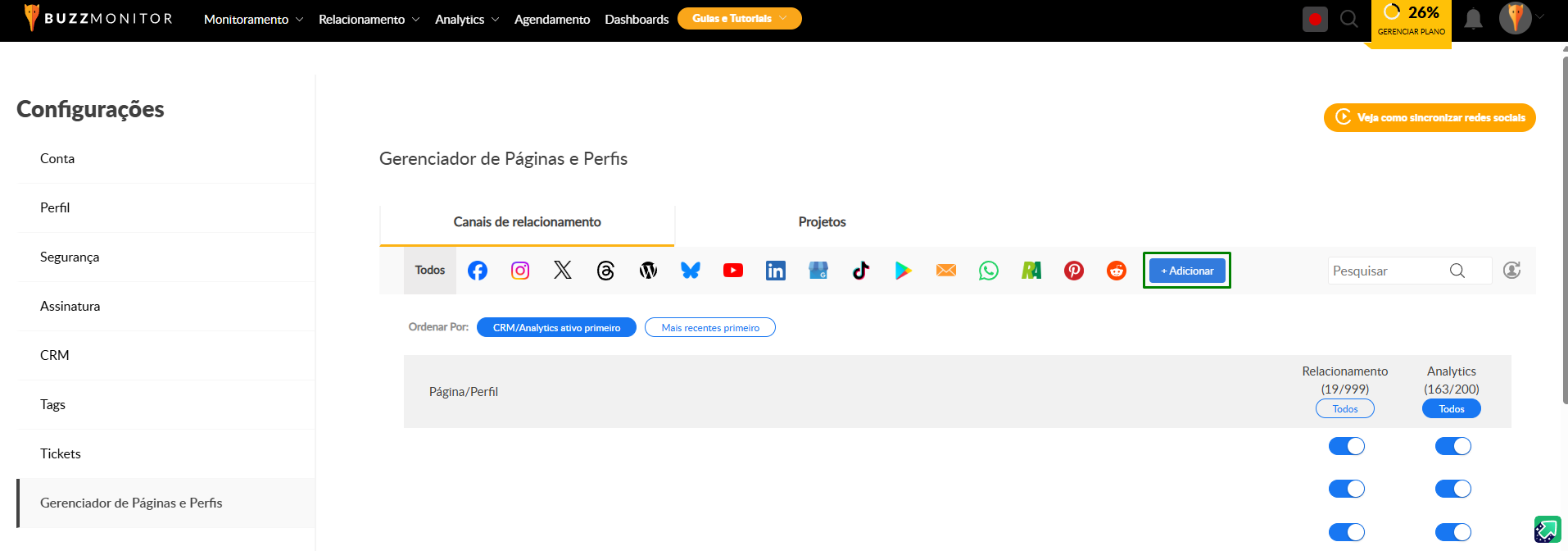Filter by WhatsApp channel icon
This screenshot has height=551, width=1568.
(989, 271)
